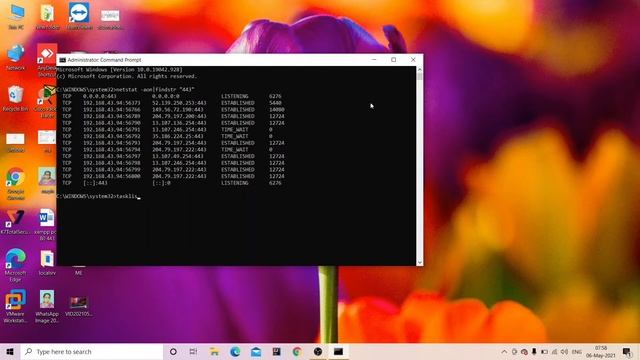640x360 pixels.
Task: Open notification action center
Action: click(627, 351)
